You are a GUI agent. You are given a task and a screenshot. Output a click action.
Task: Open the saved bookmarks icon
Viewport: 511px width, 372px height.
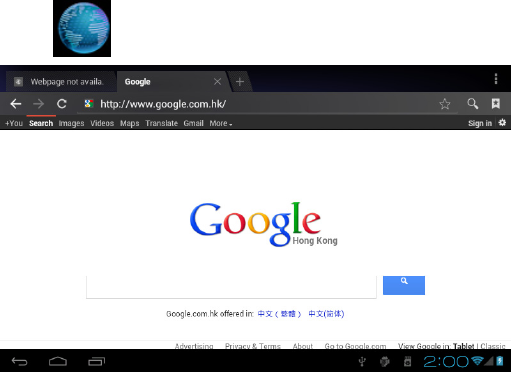click(496, 104)
